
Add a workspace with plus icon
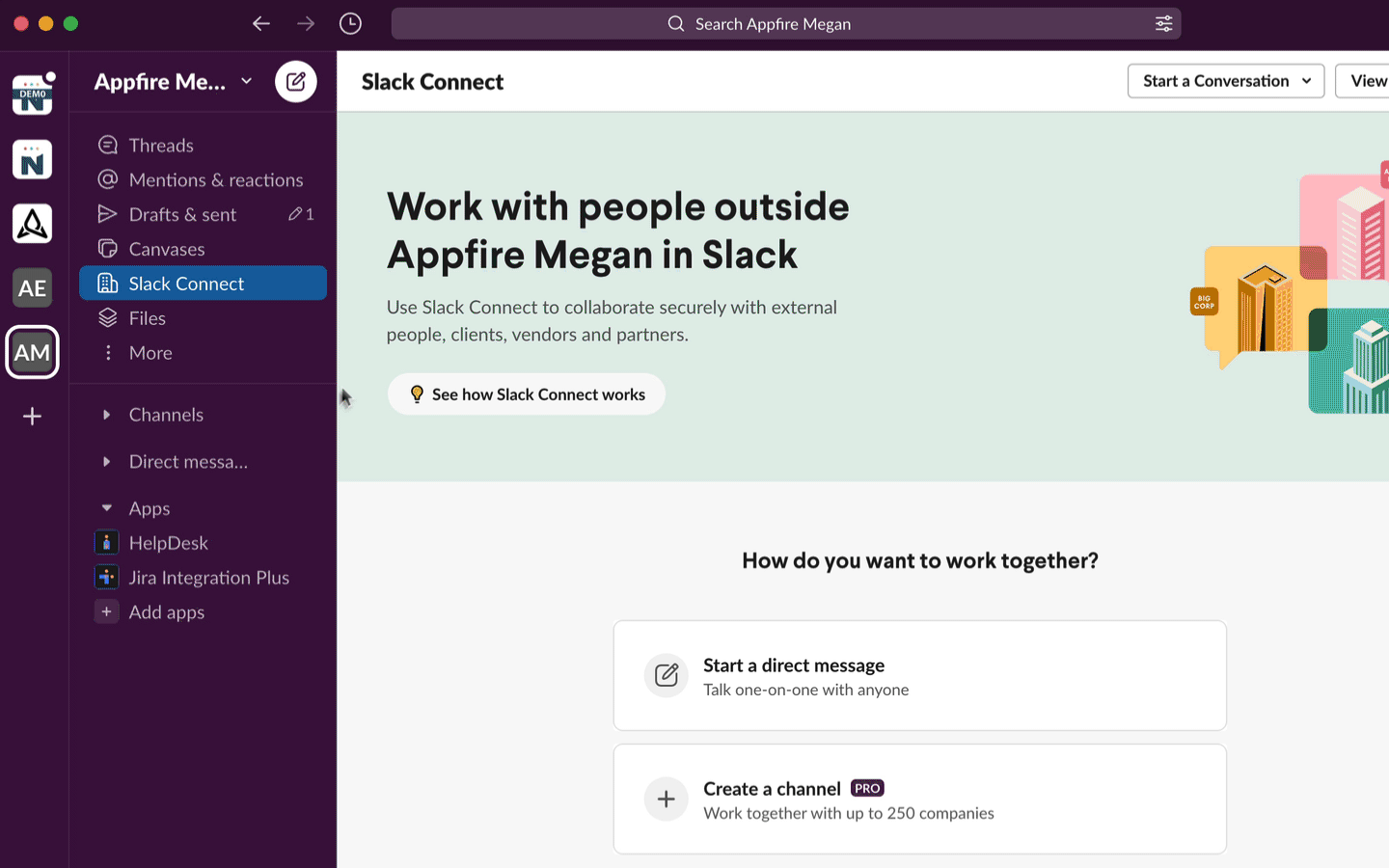point(33,416)
